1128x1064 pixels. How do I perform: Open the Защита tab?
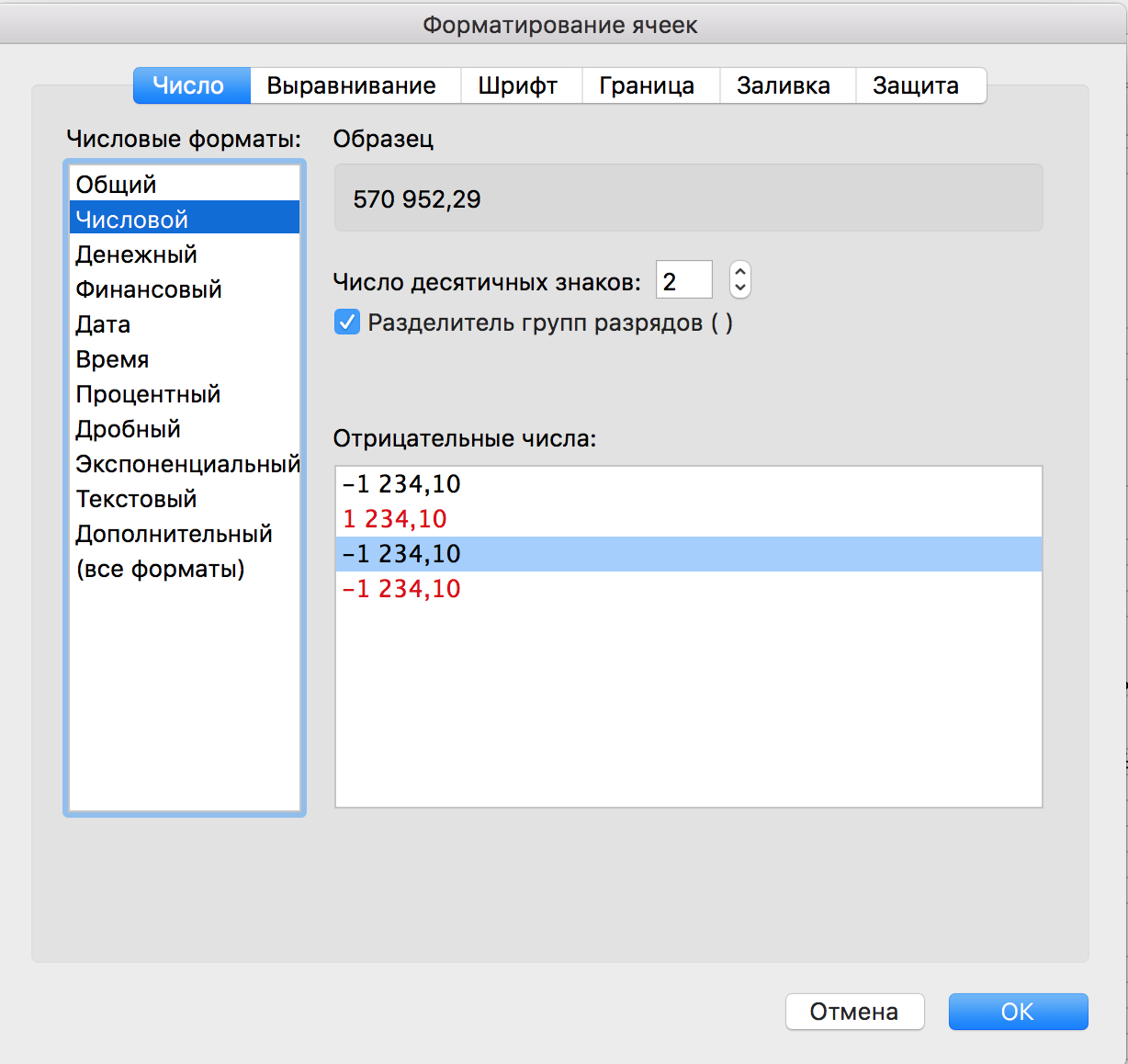pyautogui.click(x=916, y=85)
